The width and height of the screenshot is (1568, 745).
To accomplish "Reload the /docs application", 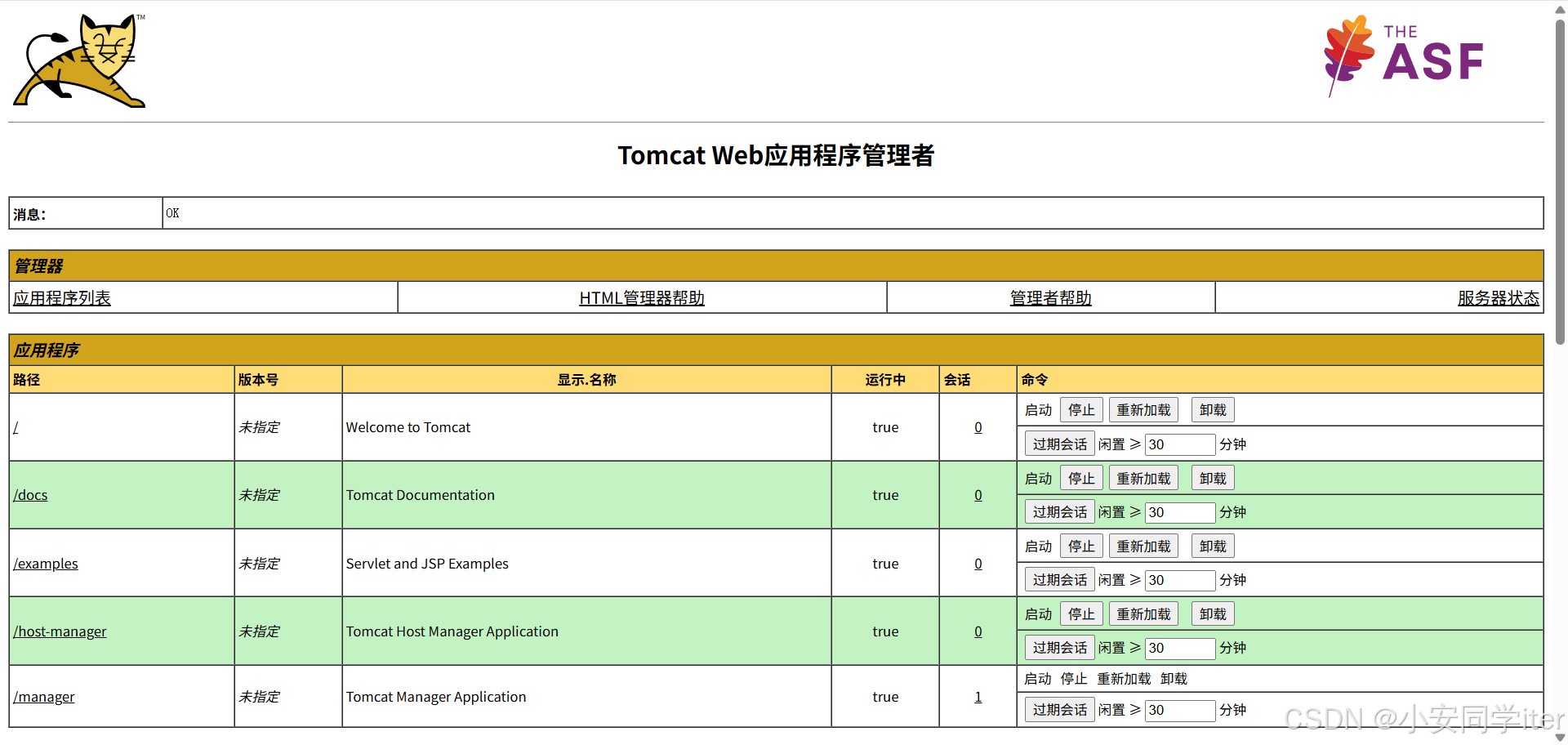I will (x=1143, y=479).
